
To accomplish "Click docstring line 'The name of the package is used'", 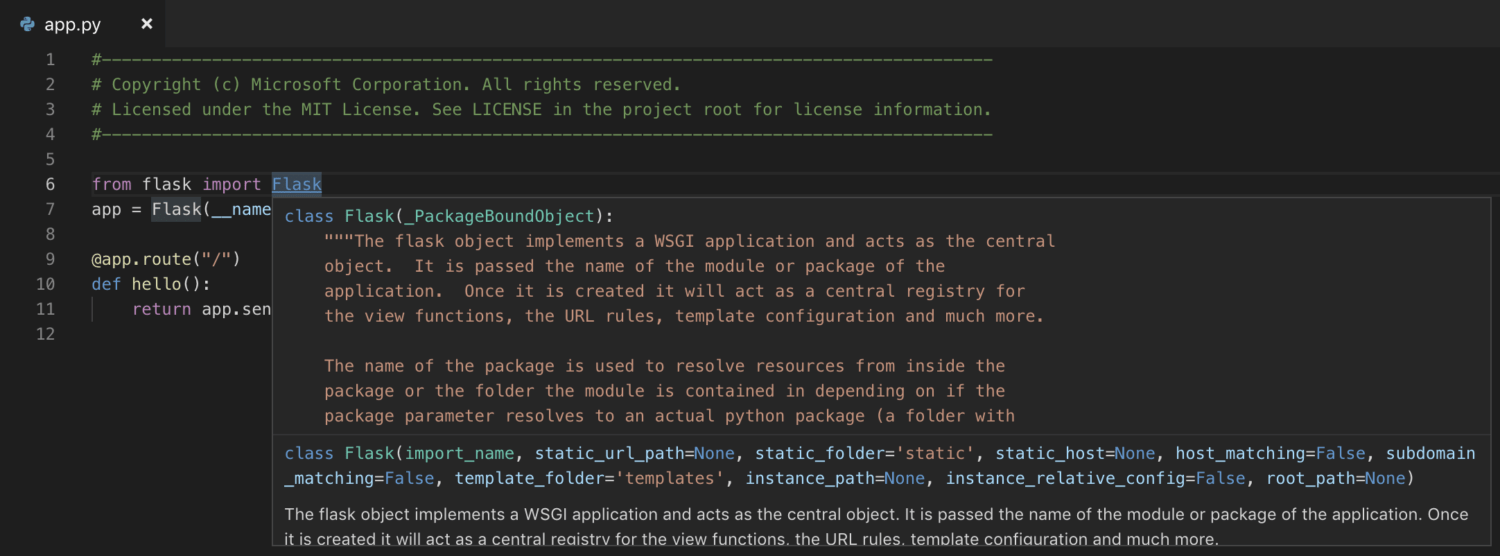I will coord(665,366).
